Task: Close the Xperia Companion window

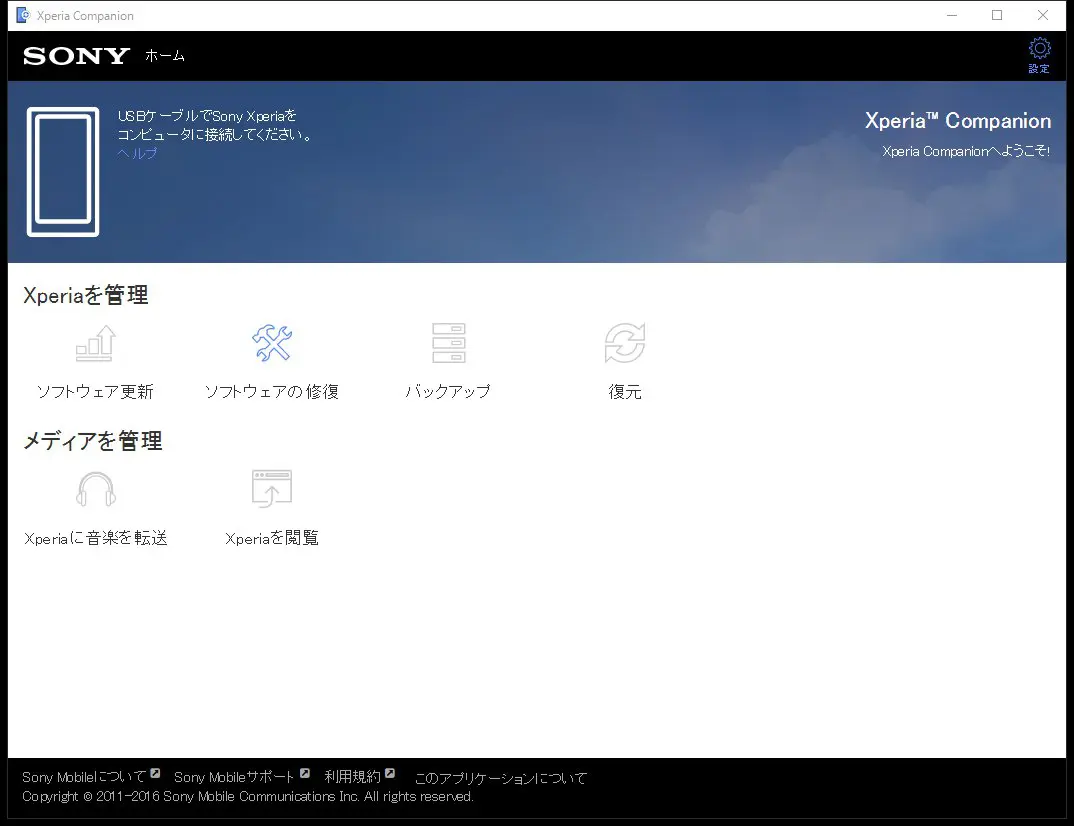Action: pos(1042,15)
